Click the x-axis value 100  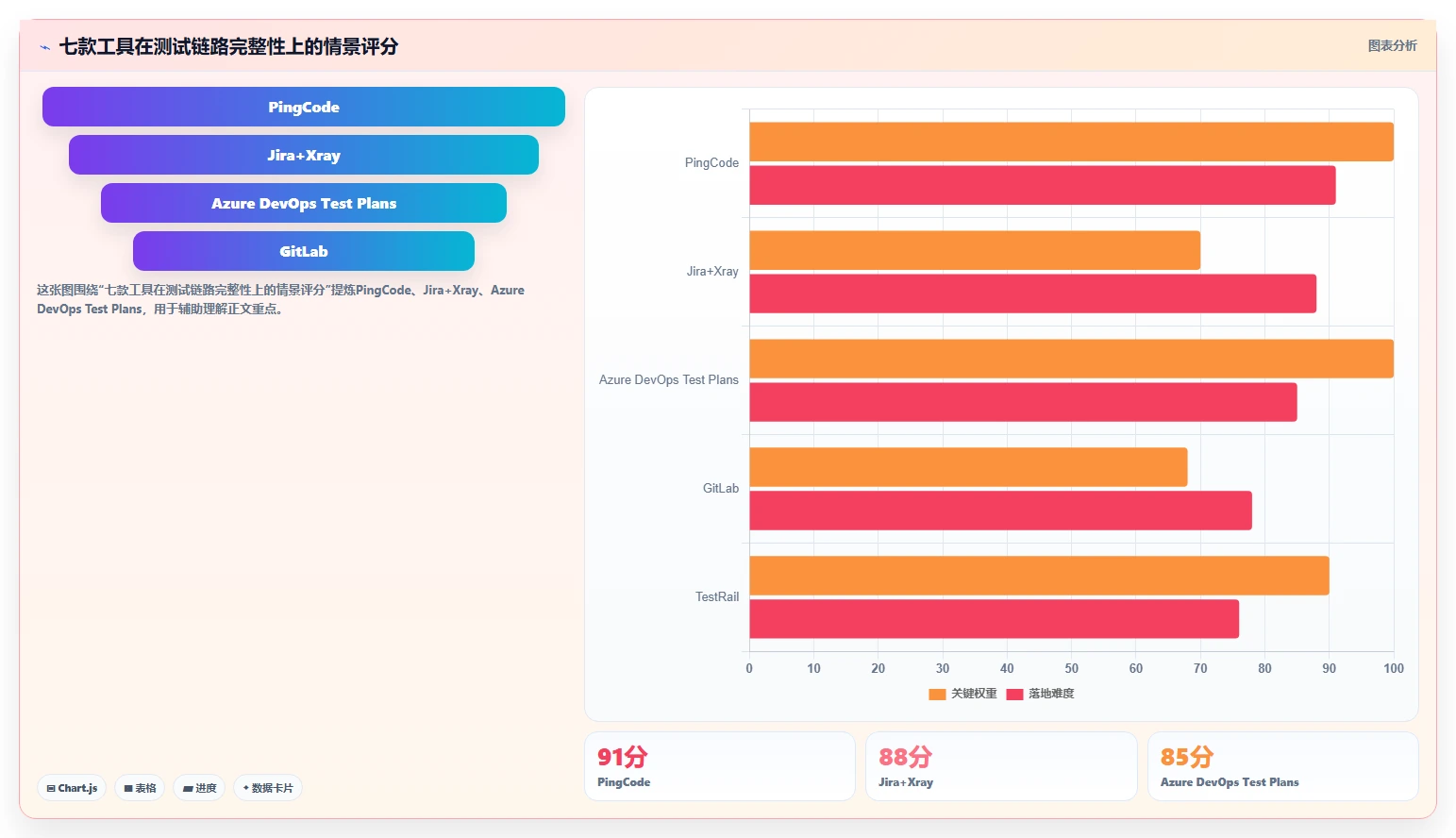(x=1394, y=668)
